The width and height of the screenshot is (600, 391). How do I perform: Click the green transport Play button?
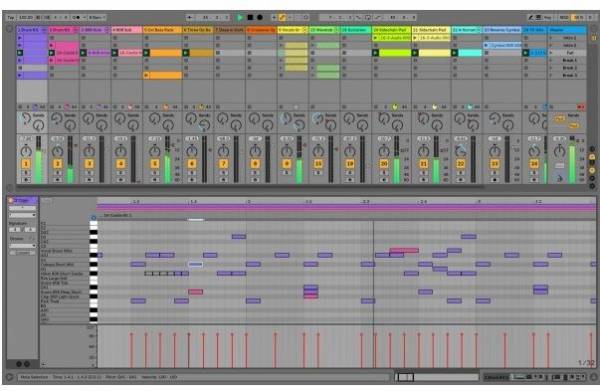[x=240, y=17]
